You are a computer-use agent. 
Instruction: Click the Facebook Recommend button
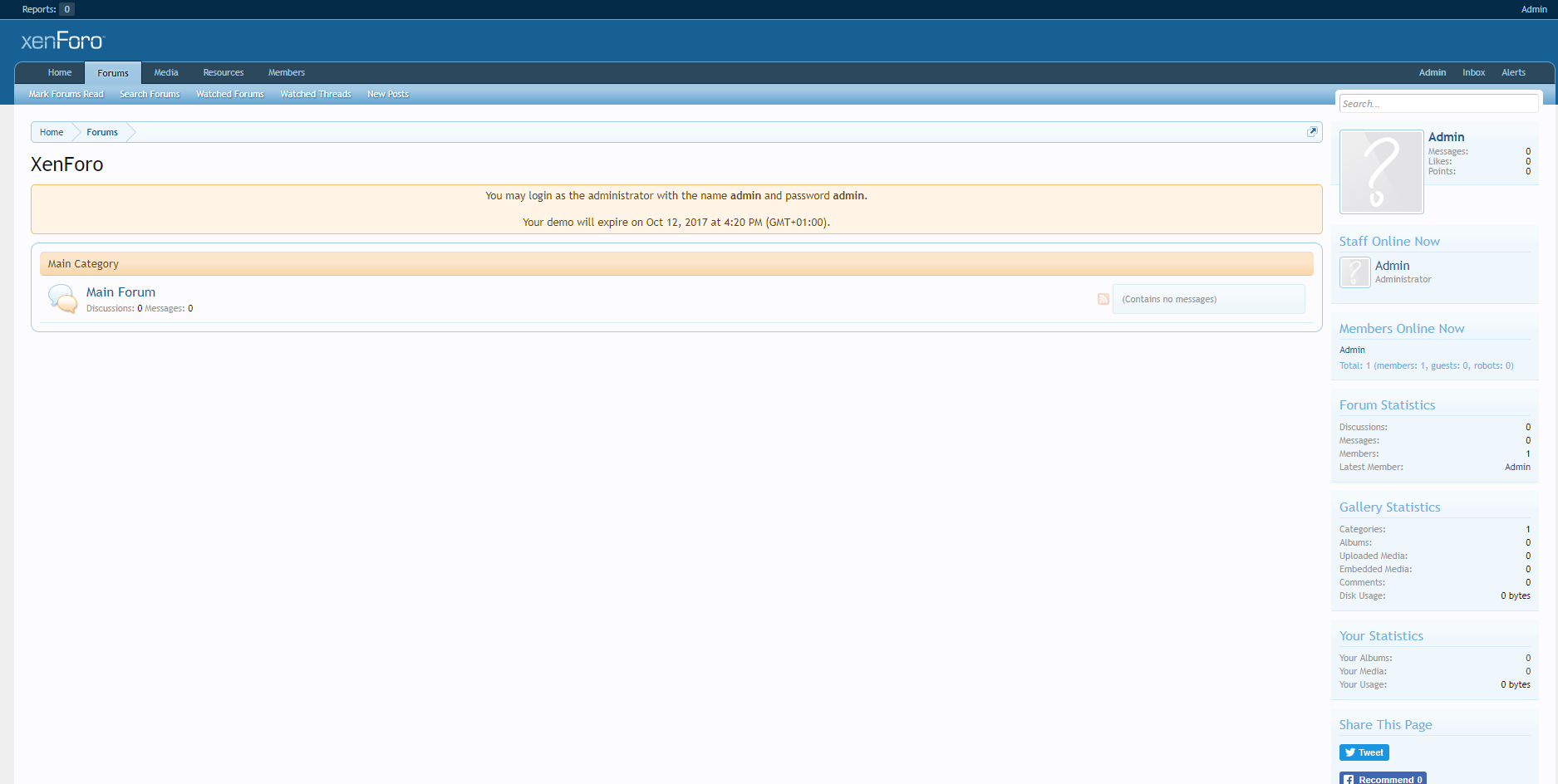point(1383,778)
